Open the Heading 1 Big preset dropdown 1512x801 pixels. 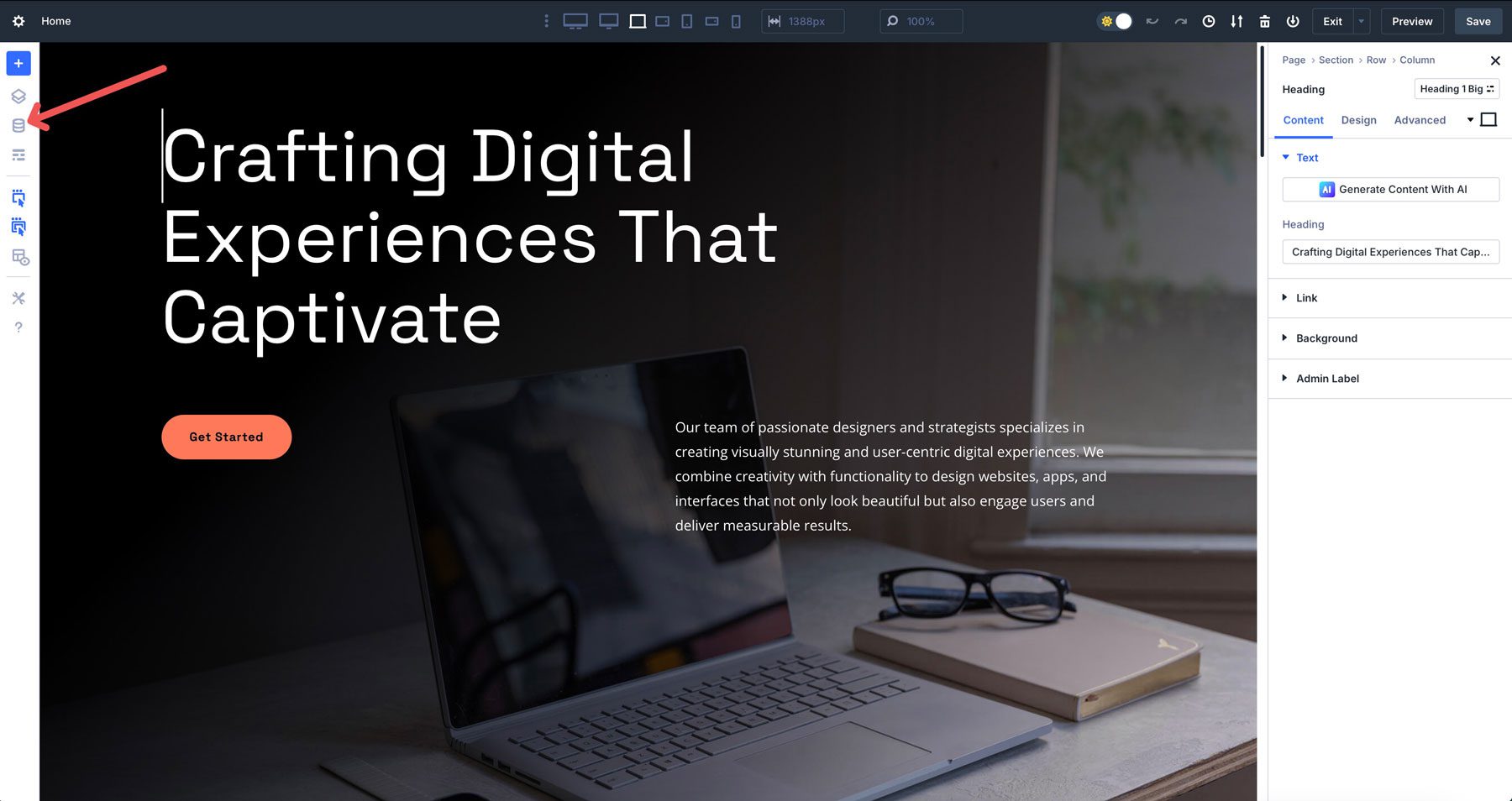point(1456,89)
